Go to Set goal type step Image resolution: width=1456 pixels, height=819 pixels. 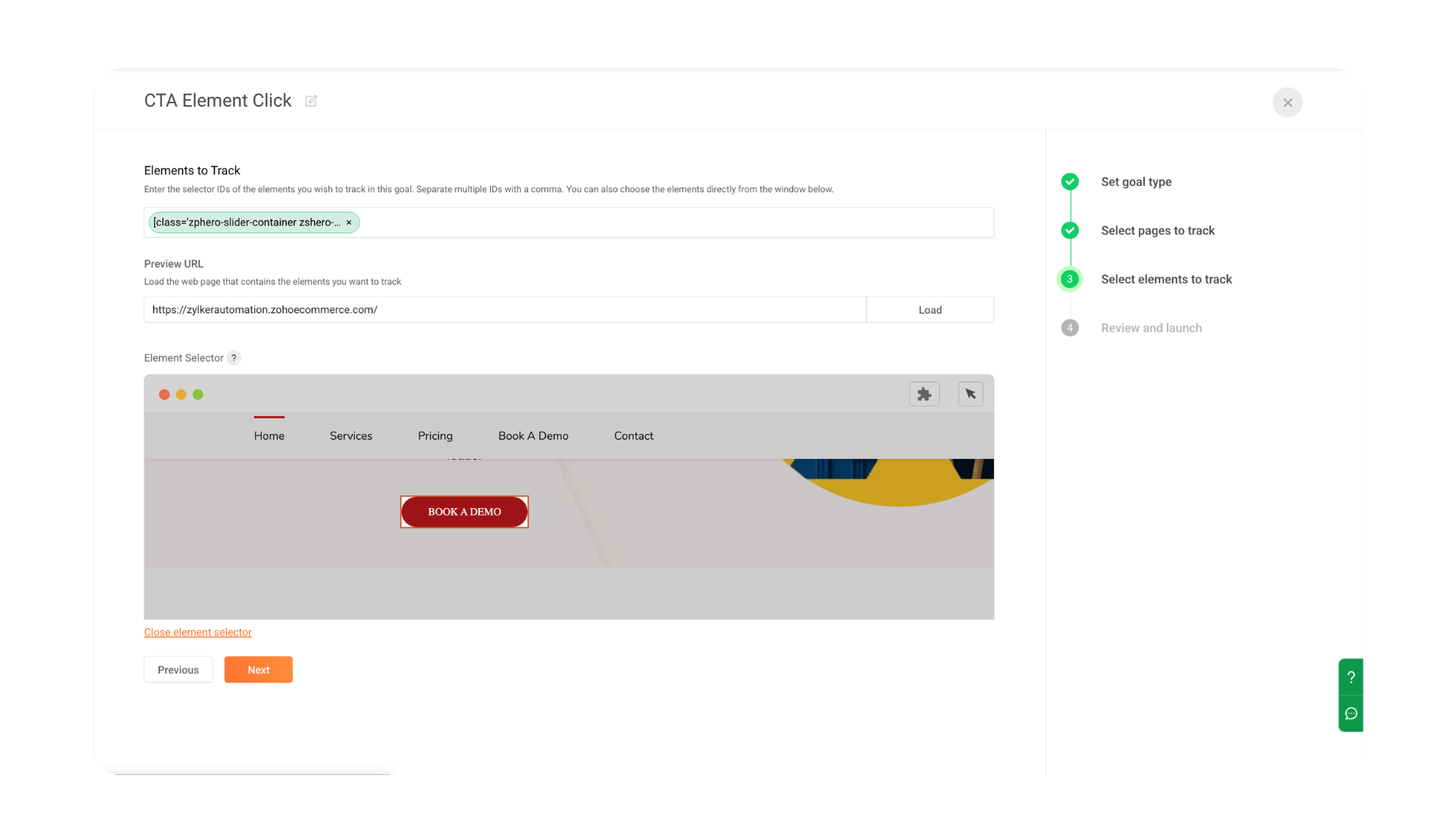click(1135, 182)
